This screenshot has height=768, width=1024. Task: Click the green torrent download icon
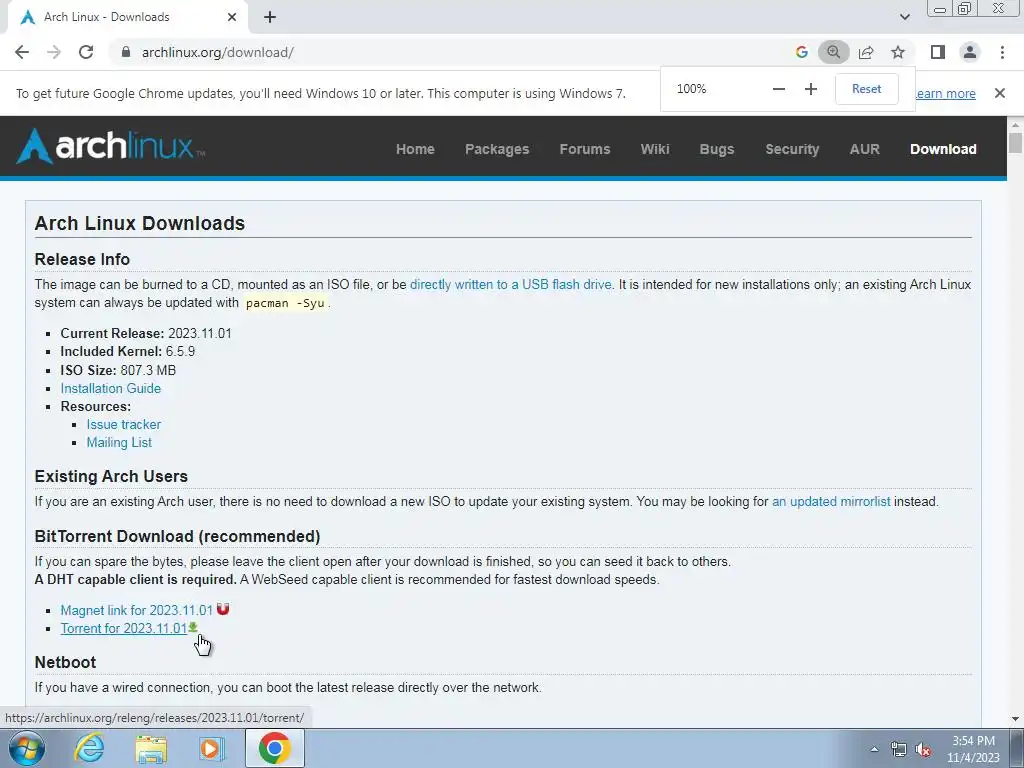coord(193,627)
